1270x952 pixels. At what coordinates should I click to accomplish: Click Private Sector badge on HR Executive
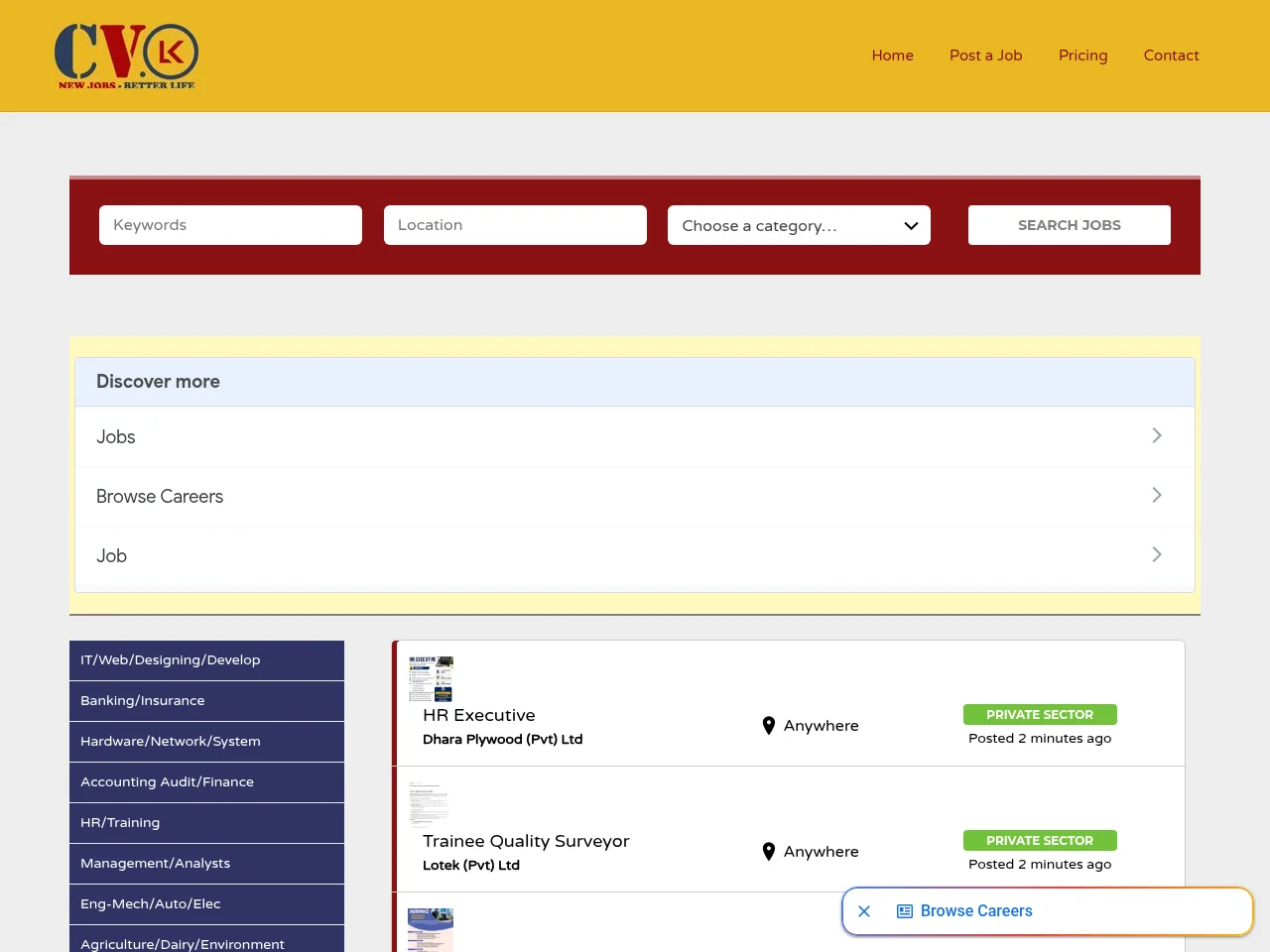pyautogui.click(x=1040, y=715)
